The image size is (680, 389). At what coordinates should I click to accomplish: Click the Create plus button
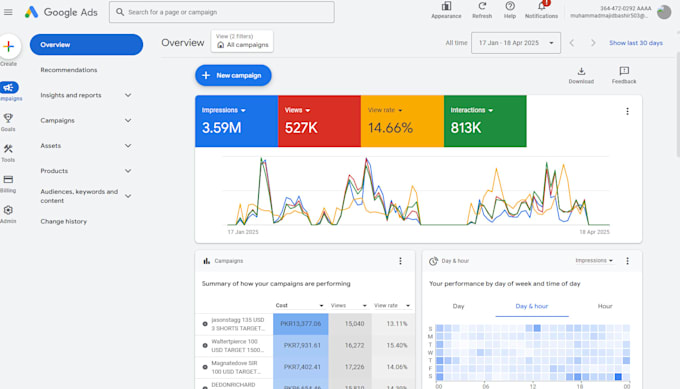click(9, 46)
